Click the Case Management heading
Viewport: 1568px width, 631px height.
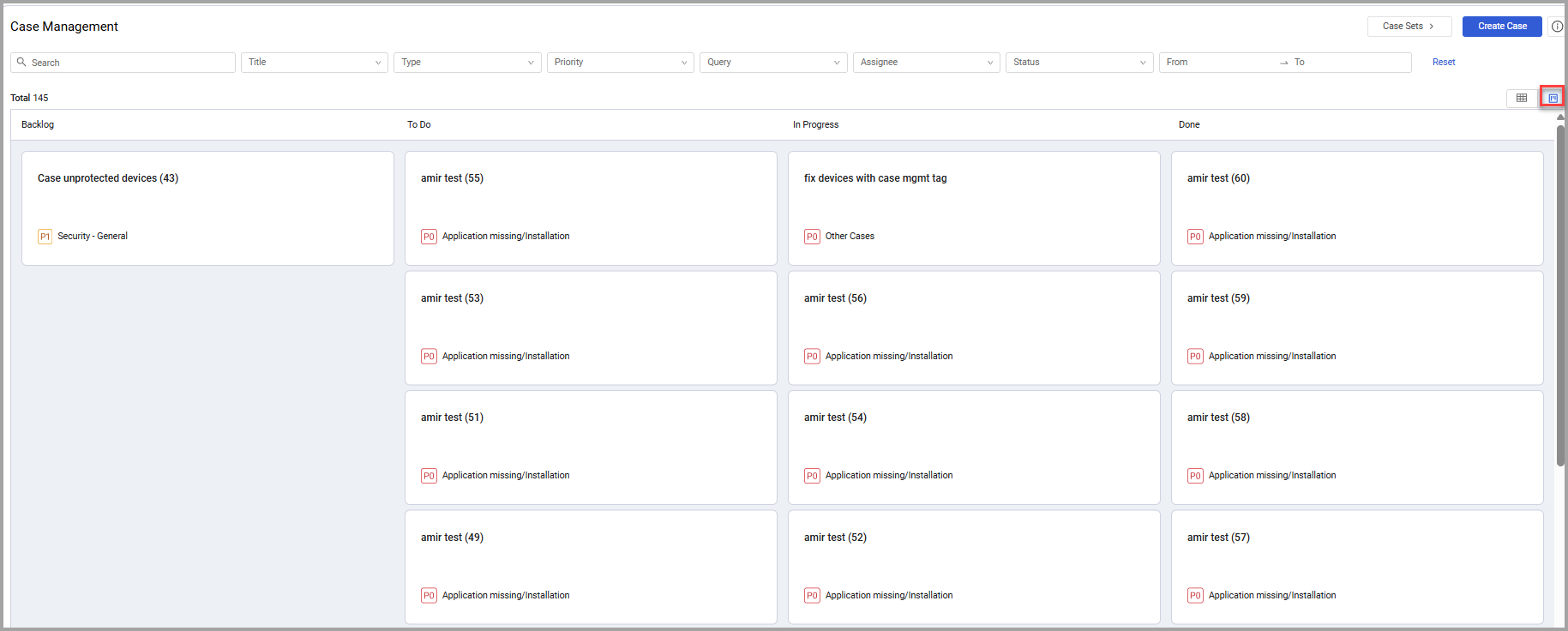click(x=64, y=27)
